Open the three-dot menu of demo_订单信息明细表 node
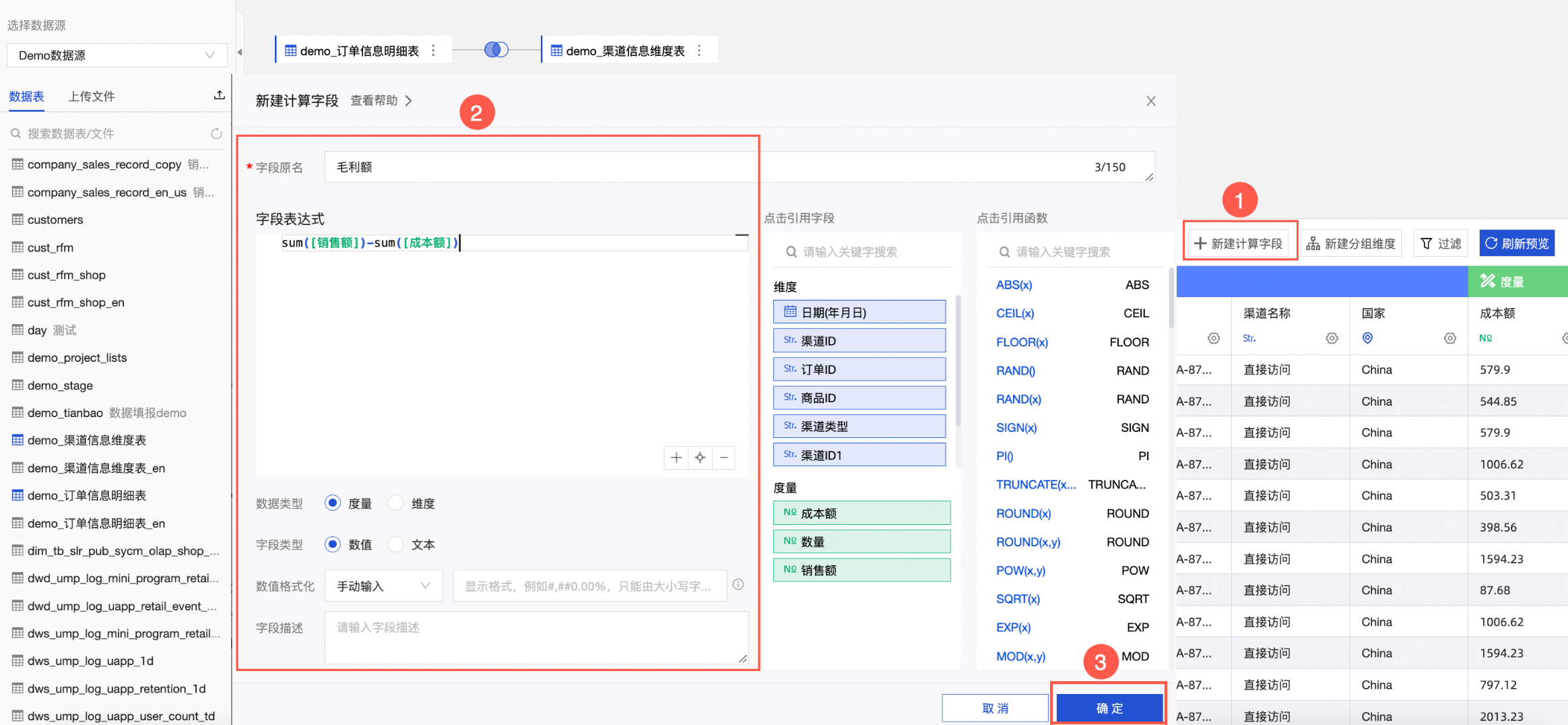The height and width of the screenshot is (725, 1568). [x=433, y=51]
